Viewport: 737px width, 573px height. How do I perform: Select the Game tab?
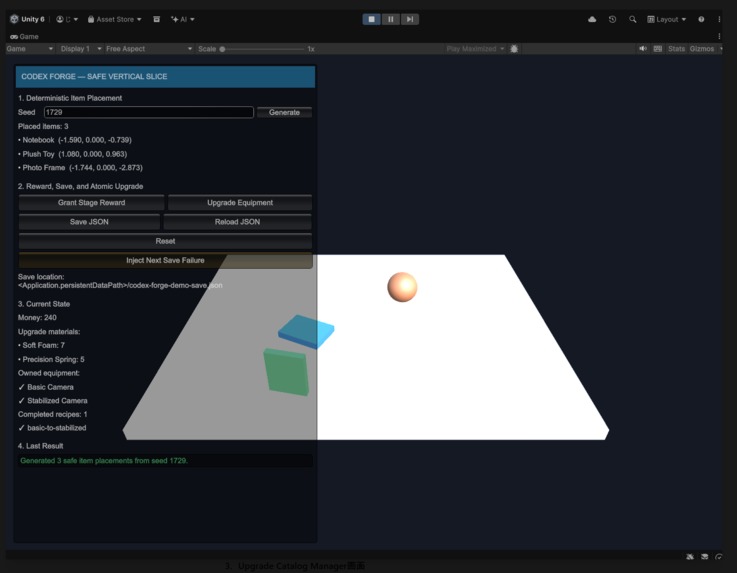click(x=24, y=37)
